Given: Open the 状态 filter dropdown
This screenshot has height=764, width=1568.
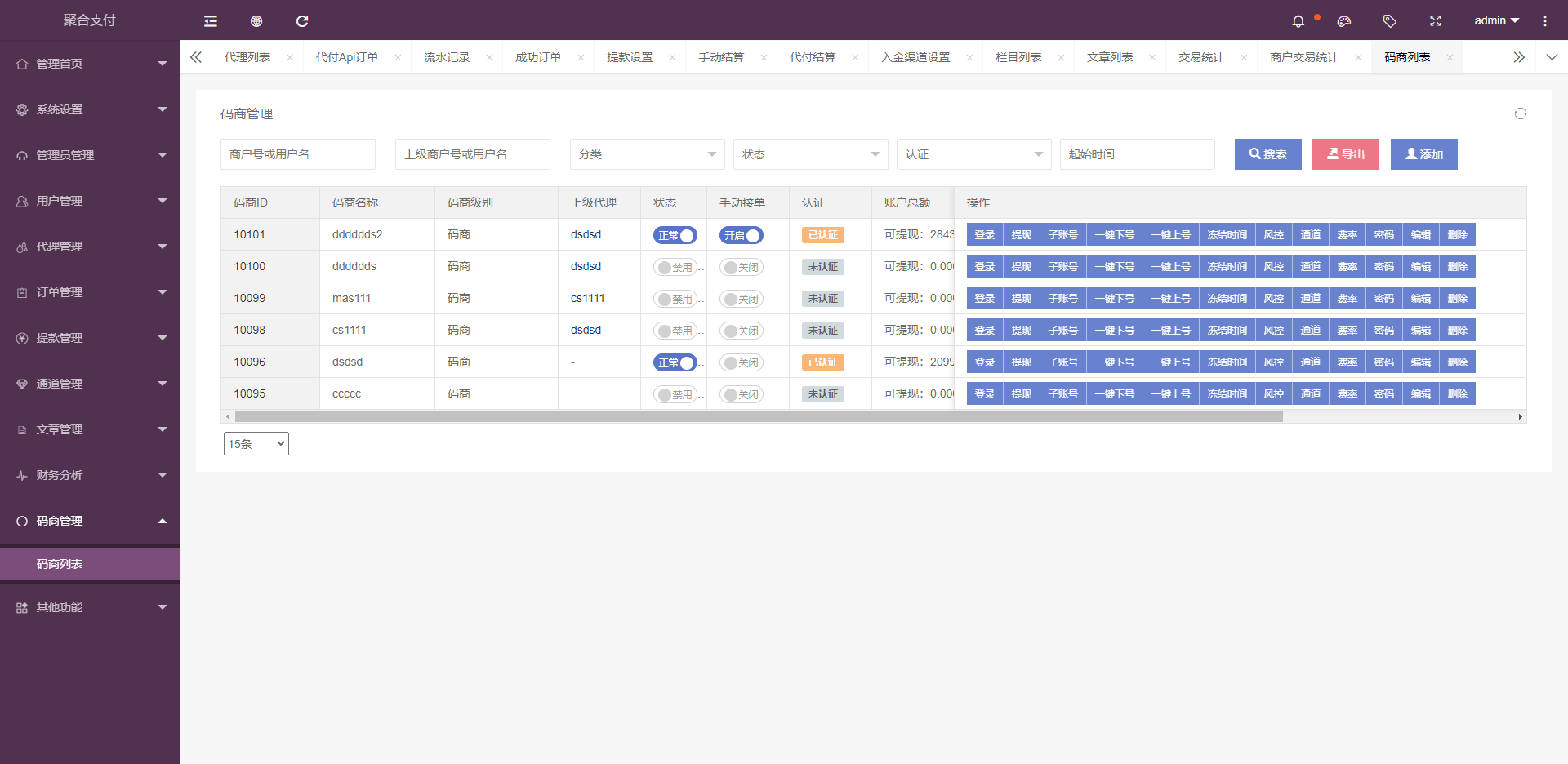Looking at the screenshot, I should [811, 154].
